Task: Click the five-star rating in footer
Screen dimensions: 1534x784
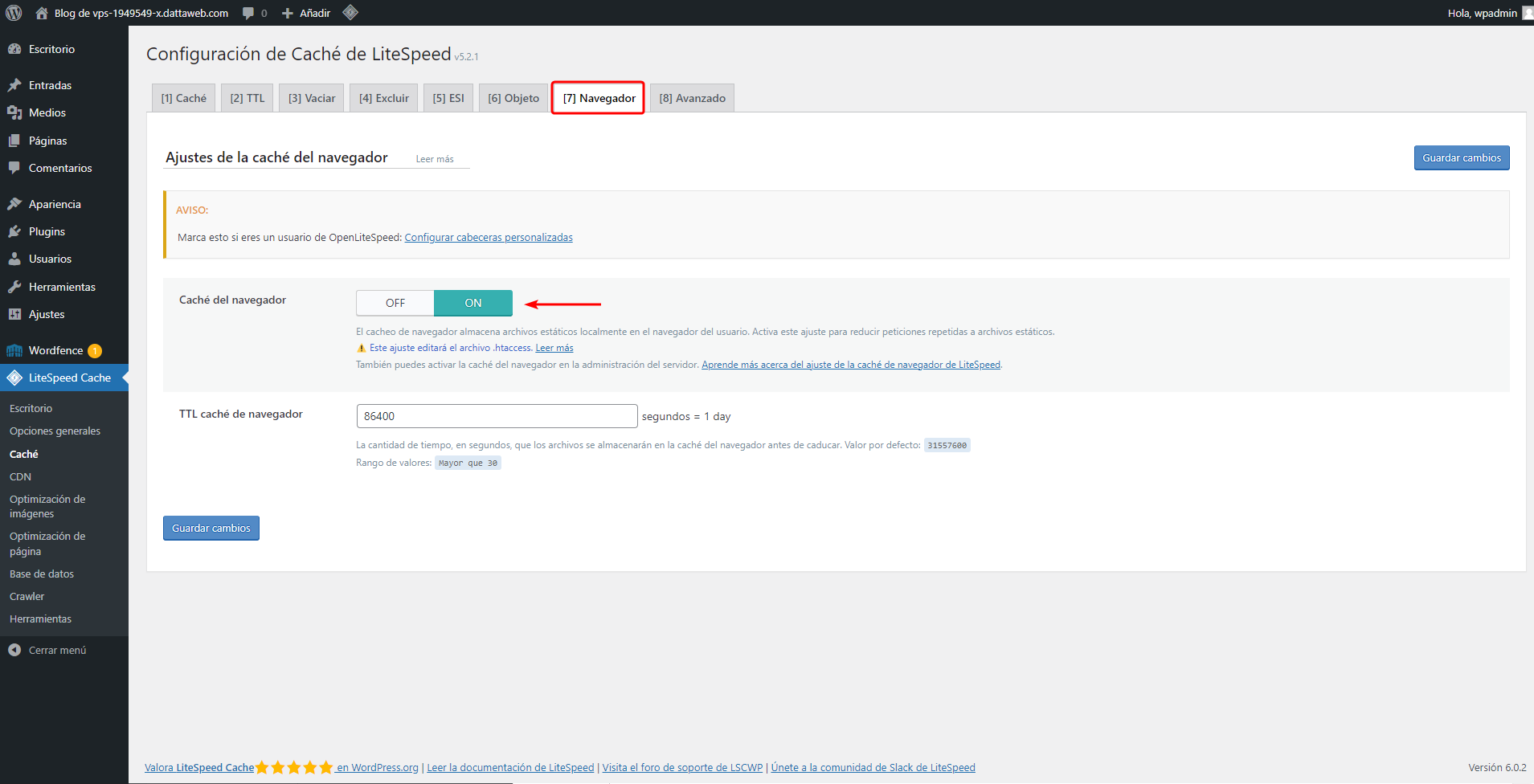Action: pyautogui.click(x=294, y=767)
